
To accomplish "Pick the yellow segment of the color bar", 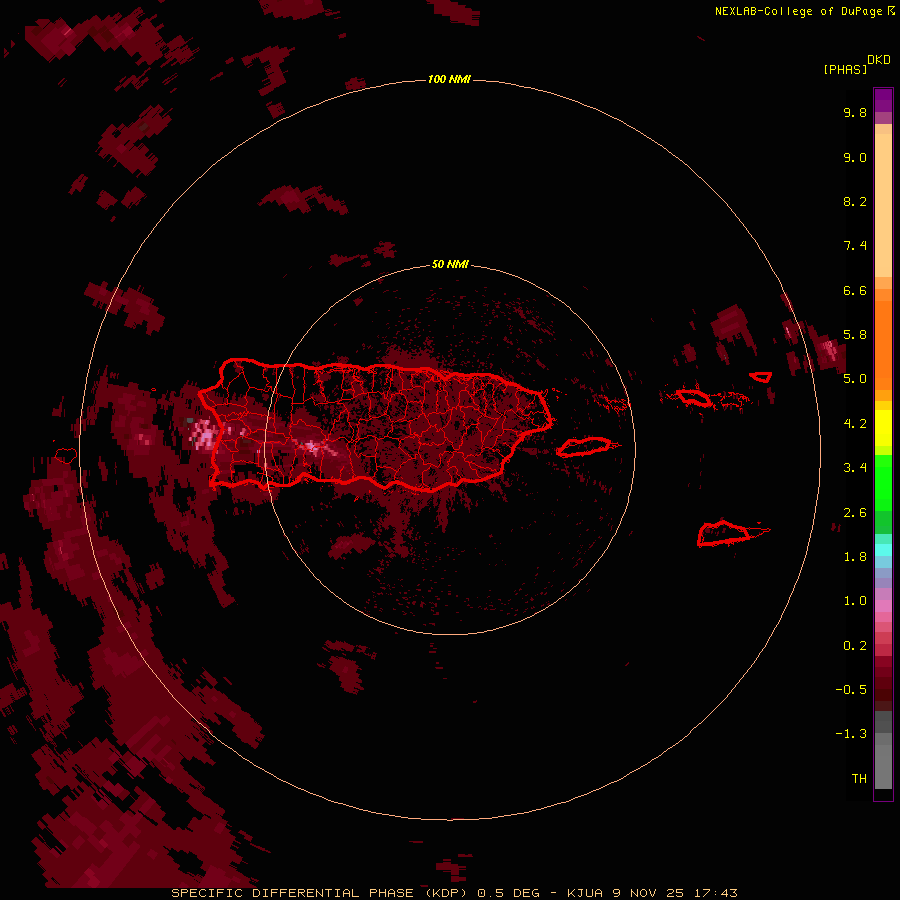I will pos(883,428).
